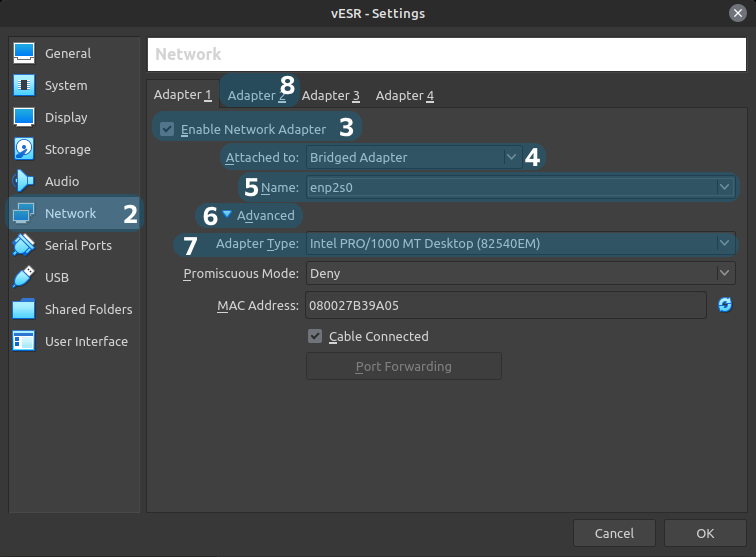
Task: Select the Storage disk icon
Action: pyautogui.click(x=25, y=150)
